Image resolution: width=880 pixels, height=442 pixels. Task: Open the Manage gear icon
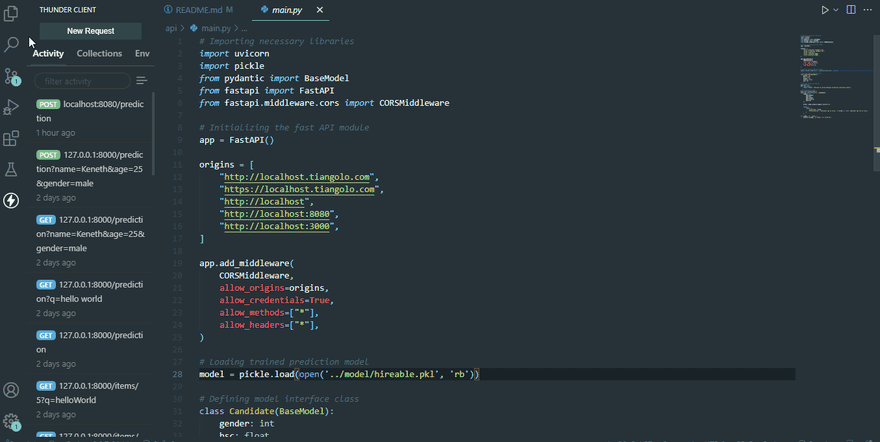pyautogui.click(x=11, y=422)
